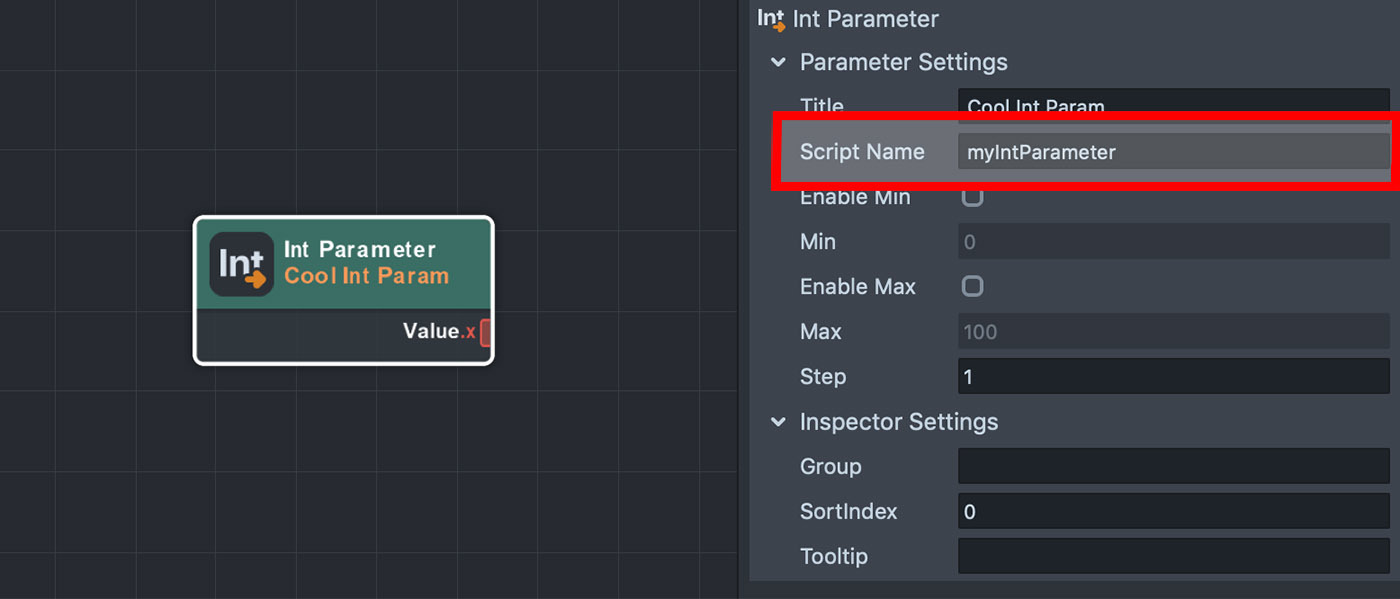
Task: Click the Script Name field
Action: click(1172, 152)
